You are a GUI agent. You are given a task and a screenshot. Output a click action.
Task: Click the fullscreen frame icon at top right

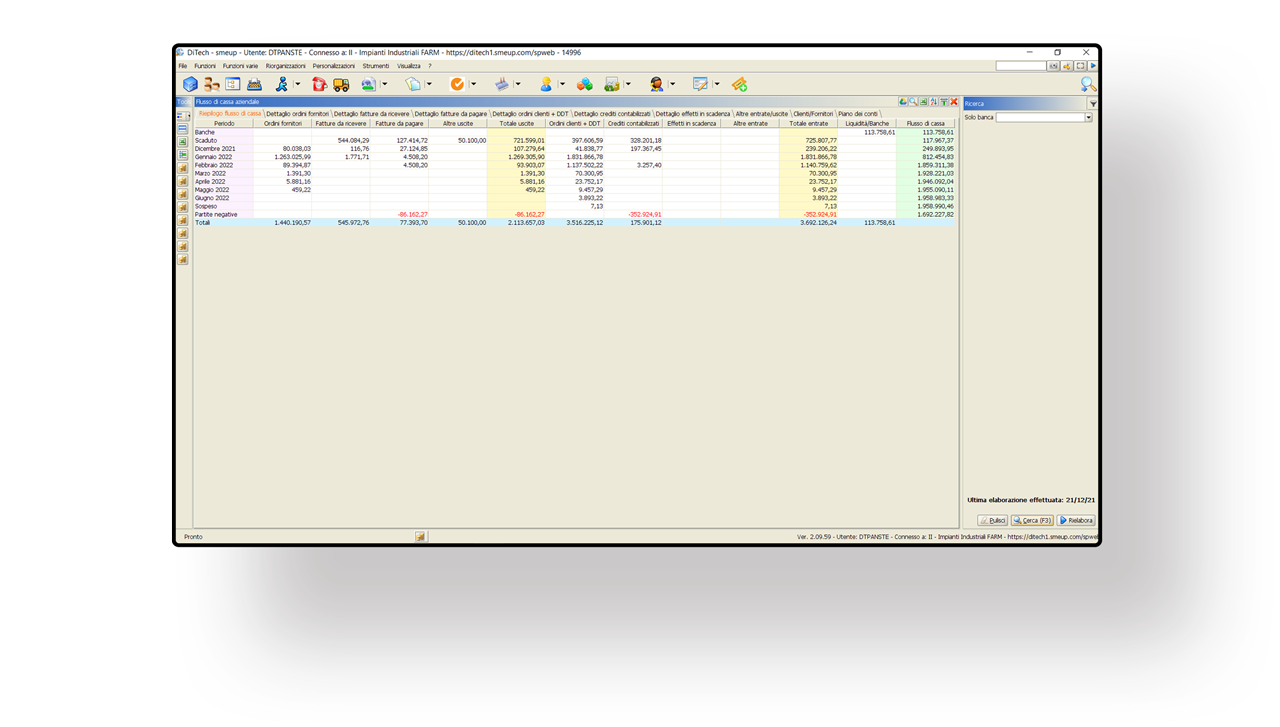1080,66
